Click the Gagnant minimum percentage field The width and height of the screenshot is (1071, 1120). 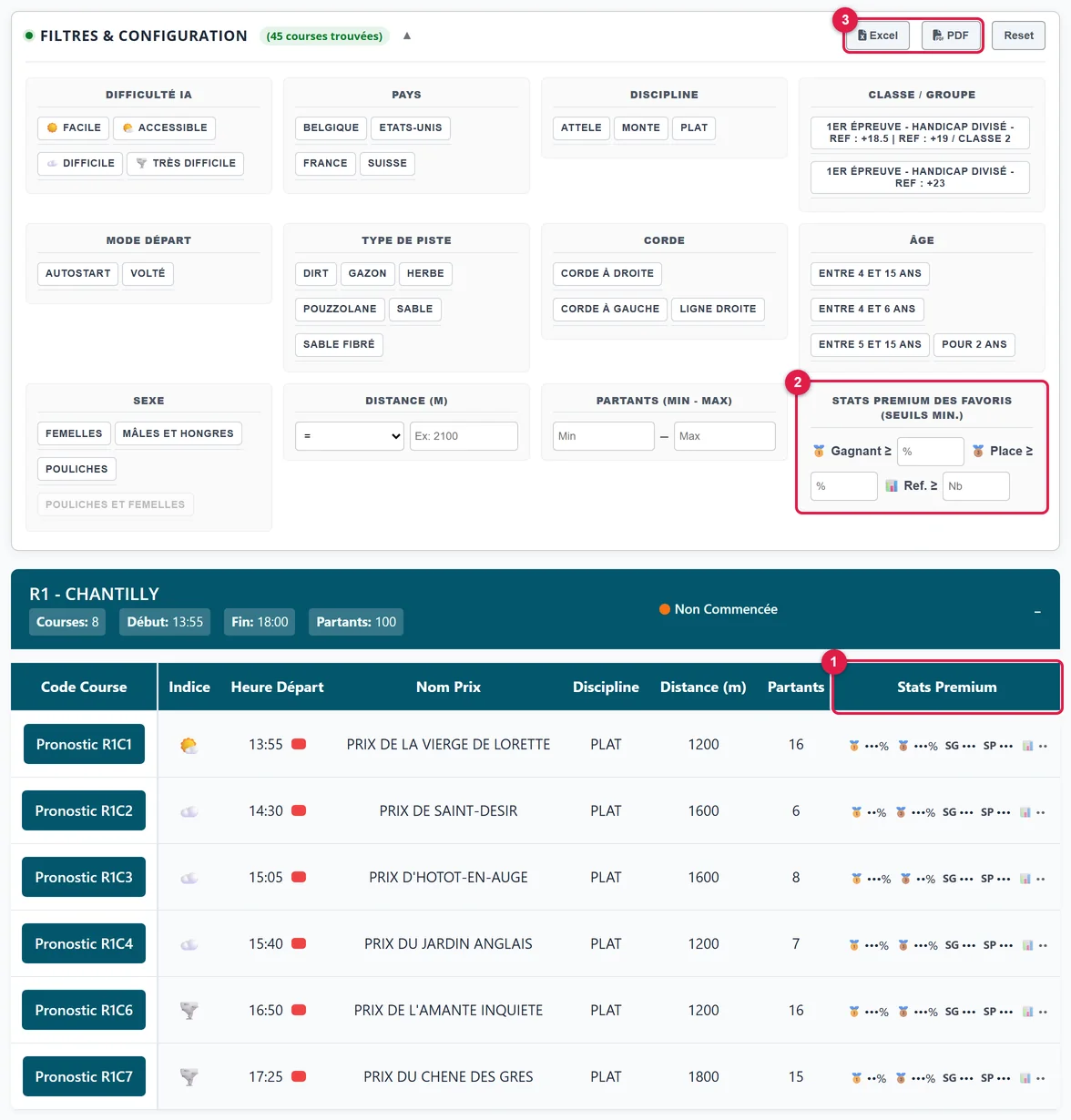(931, 452)
